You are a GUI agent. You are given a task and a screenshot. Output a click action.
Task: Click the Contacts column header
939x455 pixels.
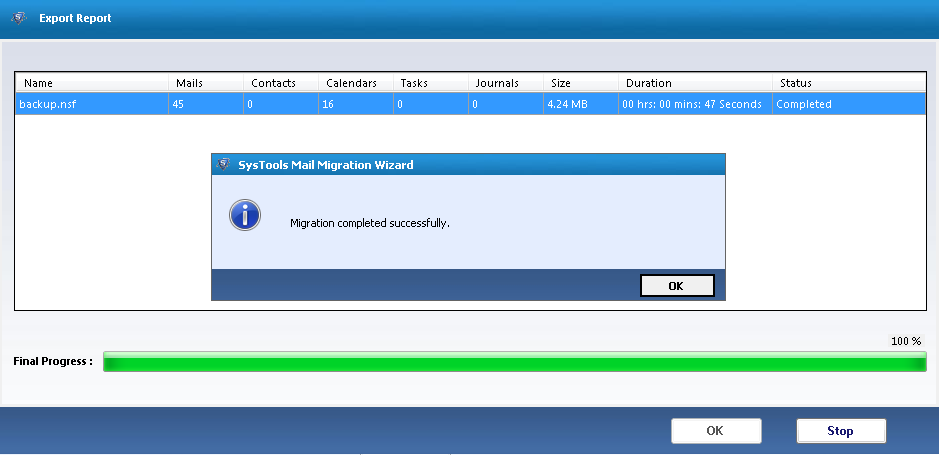281,83
